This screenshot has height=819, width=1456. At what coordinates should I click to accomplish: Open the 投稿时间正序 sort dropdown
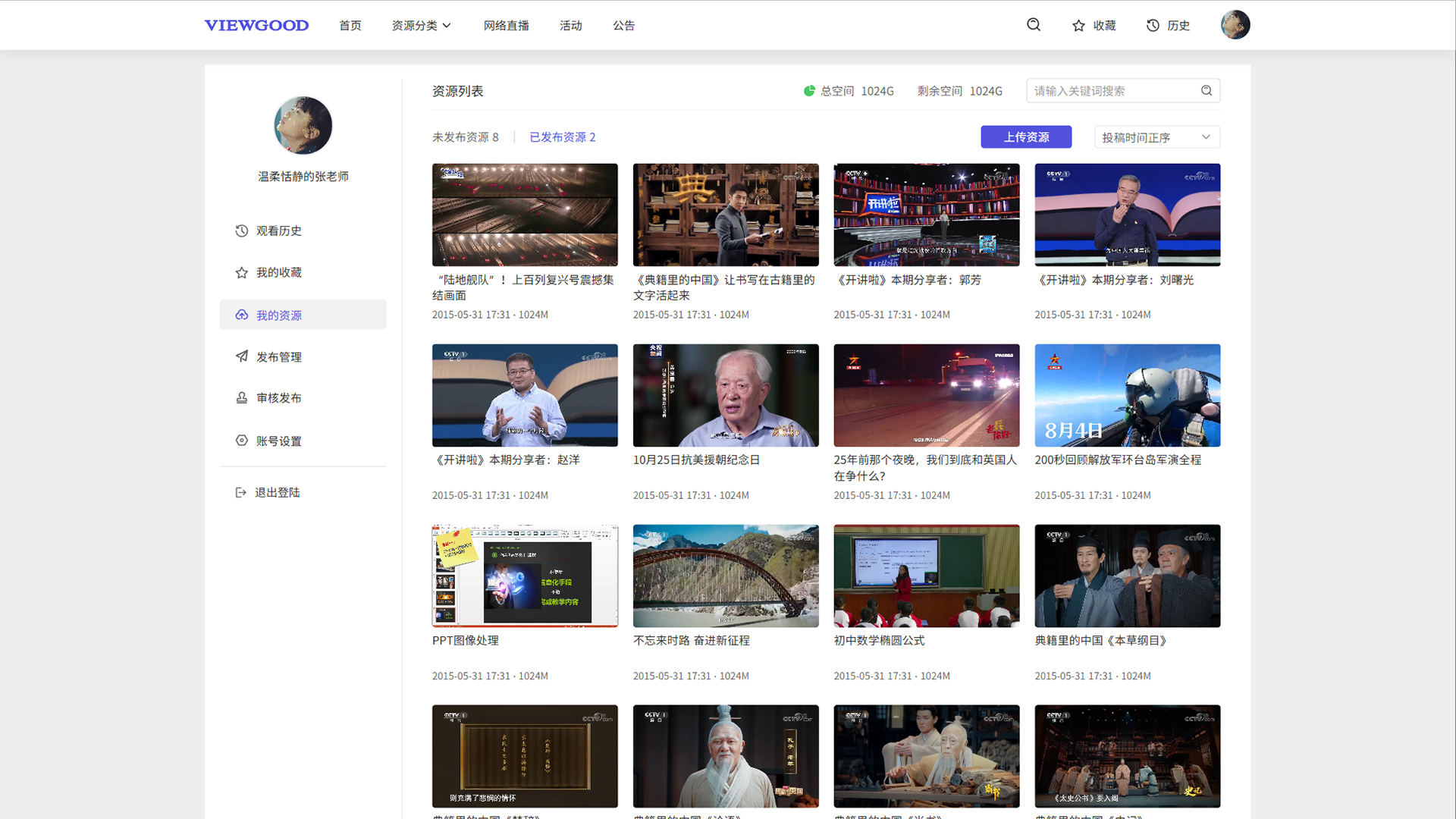[1157, 137]
